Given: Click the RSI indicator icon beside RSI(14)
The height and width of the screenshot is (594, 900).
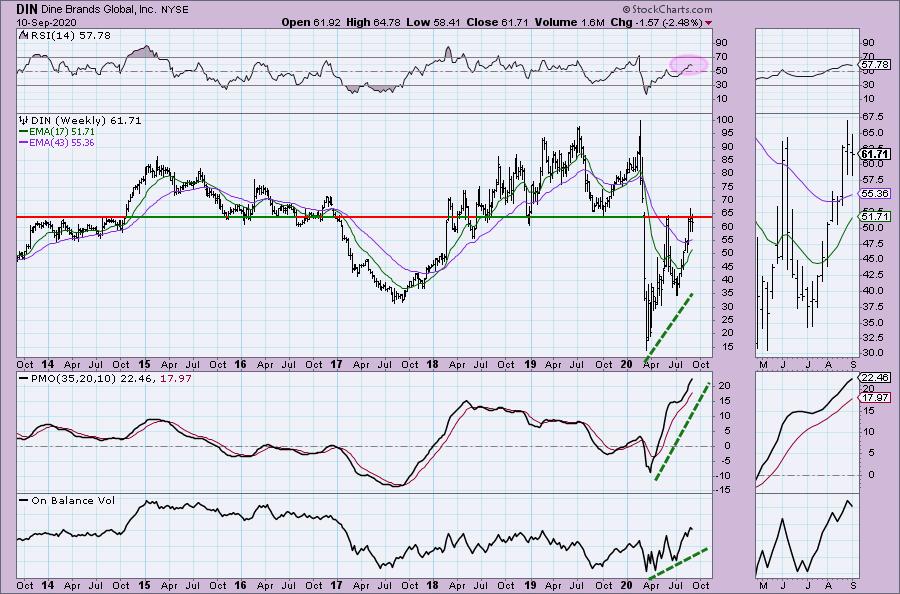Looking at the screenshot, I should 22,36.
